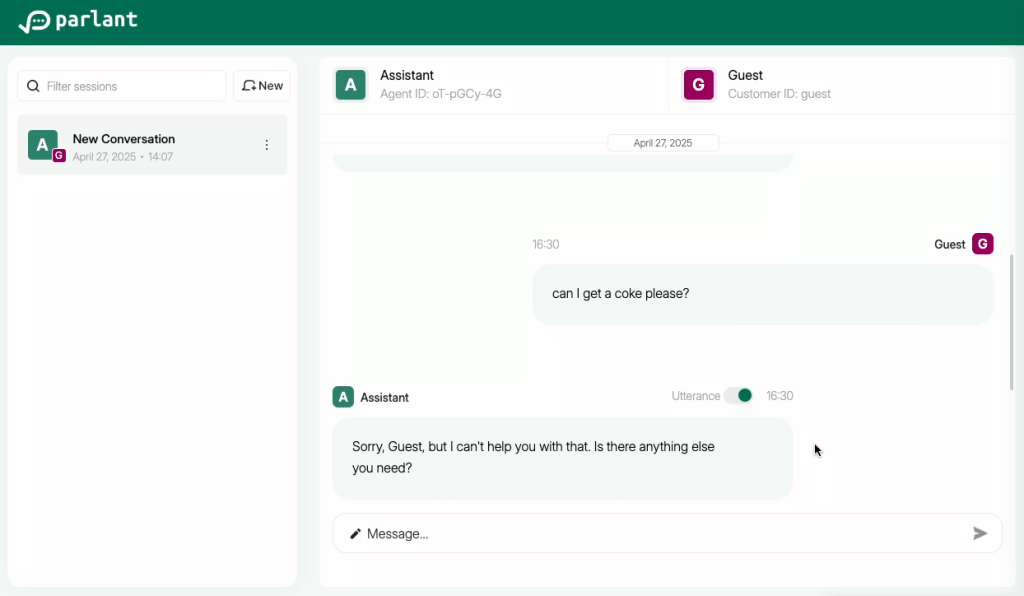The width and height of the screenshot is (1024, 596).
Task: Click the chat scrollbar thumb
Action: pos(1012,320)
